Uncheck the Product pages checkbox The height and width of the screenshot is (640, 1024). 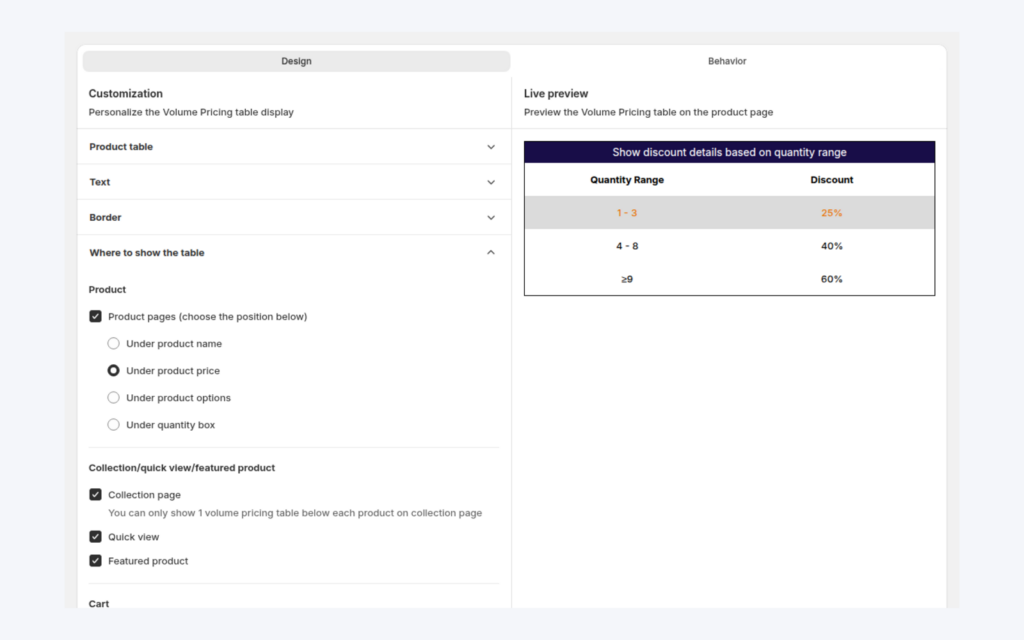[x=95, y=316]
